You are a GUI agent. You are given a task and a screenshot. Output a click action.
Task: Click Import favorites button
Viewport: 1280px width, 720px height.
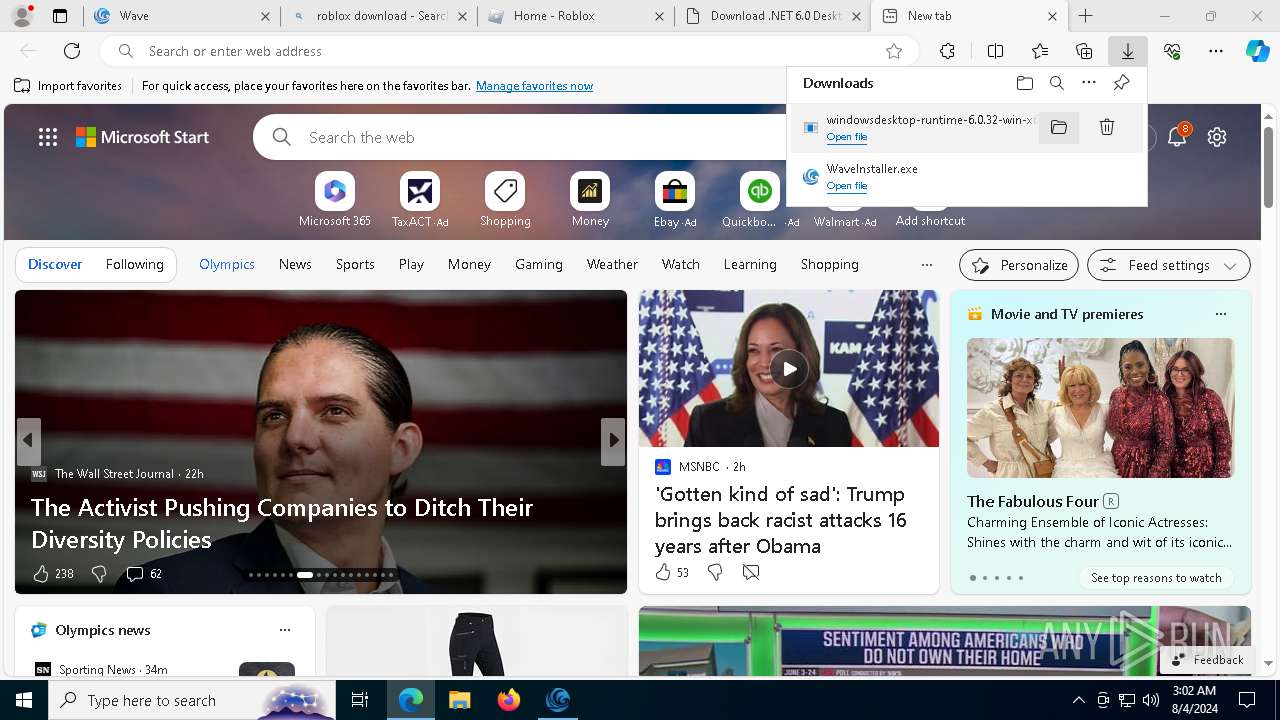click(x=68, y=86)
